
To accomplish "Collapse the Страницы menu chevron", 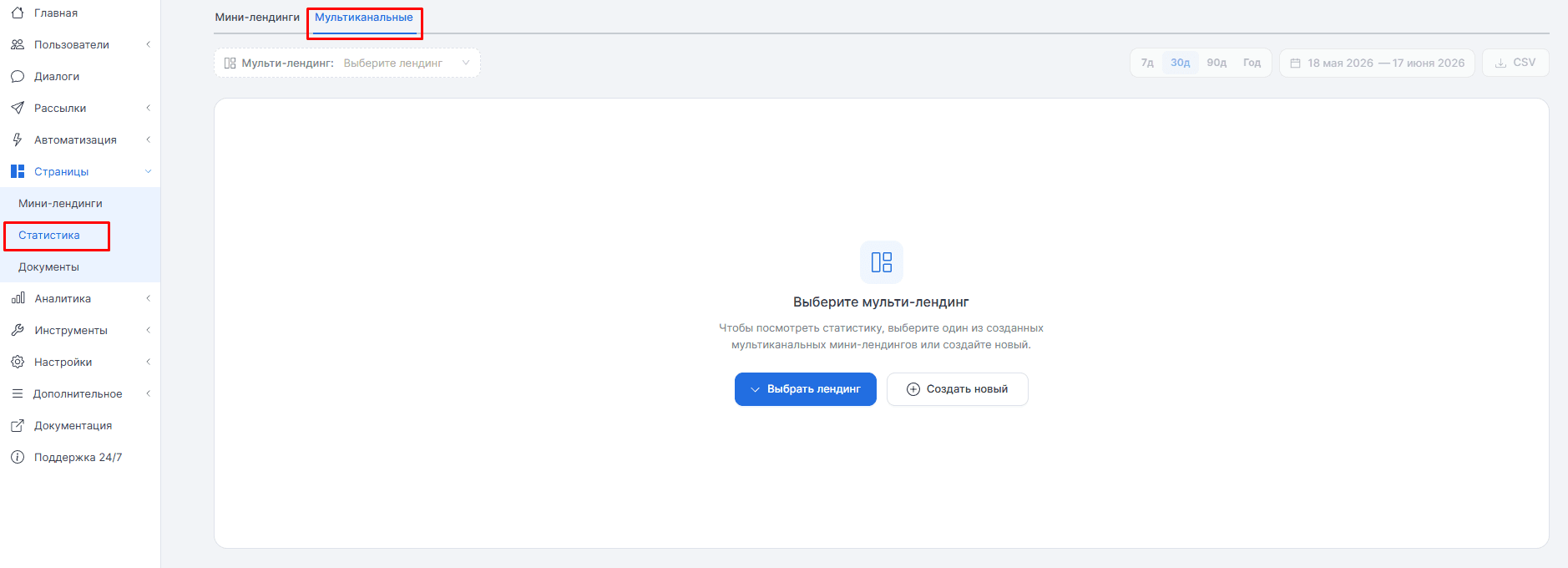I will pyautogui.click(x=148, y=171).
